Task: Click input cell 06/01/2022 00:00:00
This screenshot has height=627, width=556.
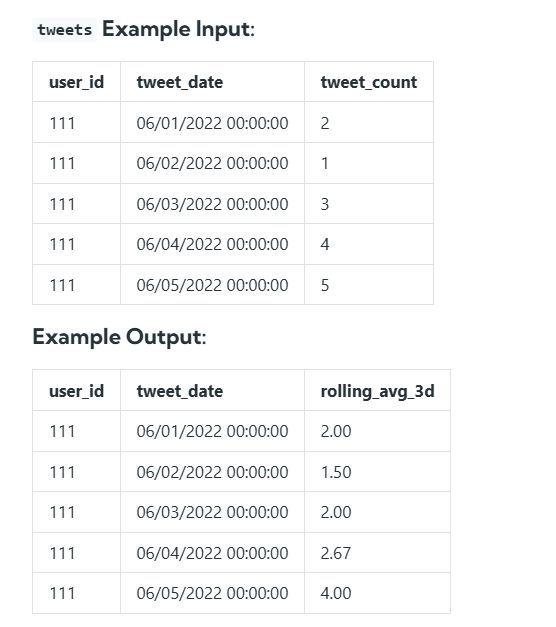Action: coord(212,123)
